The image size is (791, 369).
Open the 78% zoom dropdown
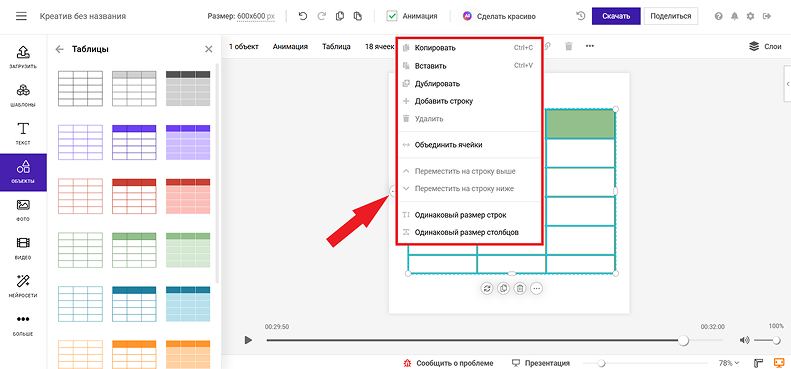[728, 363]
